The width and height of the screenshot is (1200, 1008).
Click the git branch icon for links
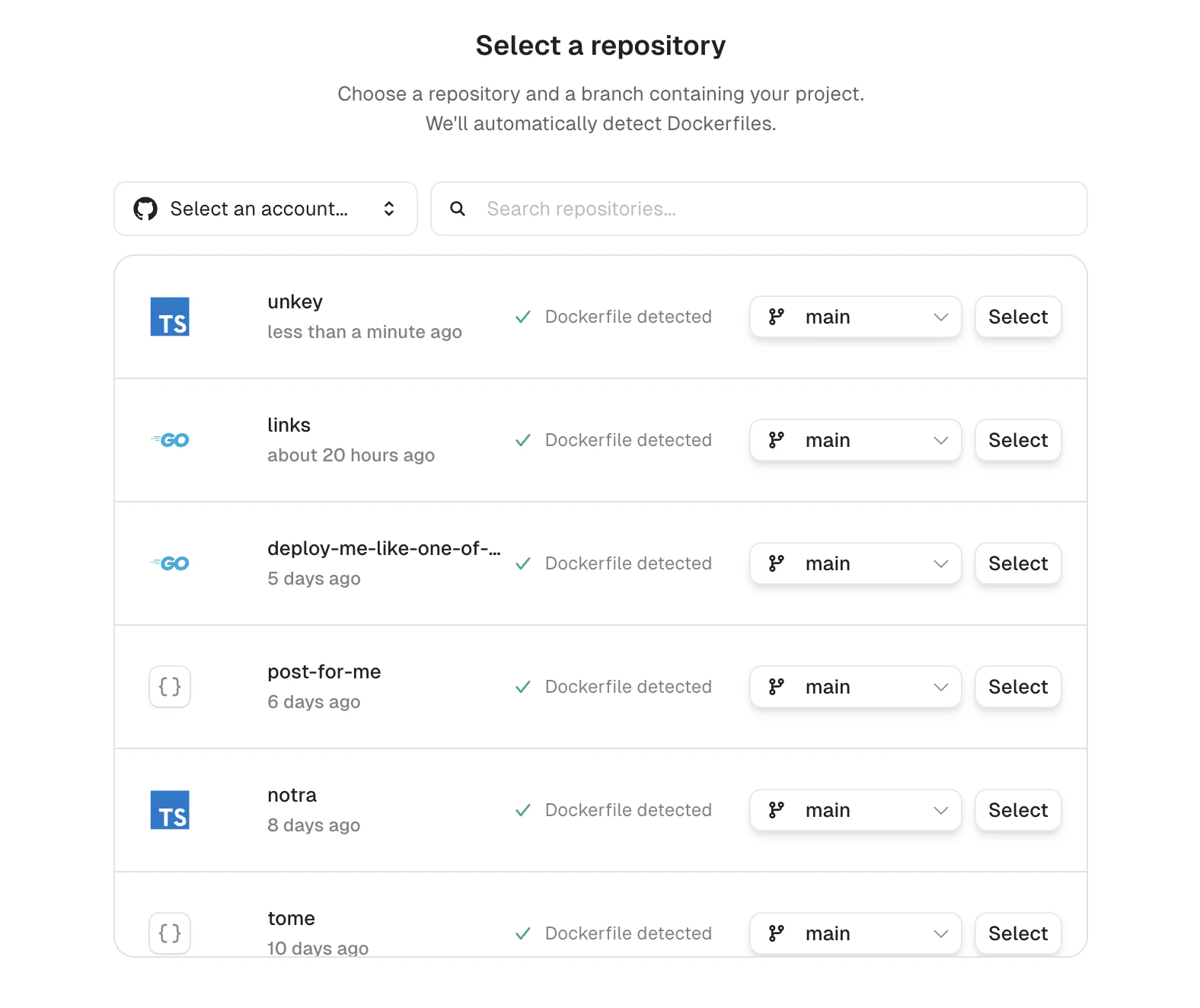[x=777, y=440]
